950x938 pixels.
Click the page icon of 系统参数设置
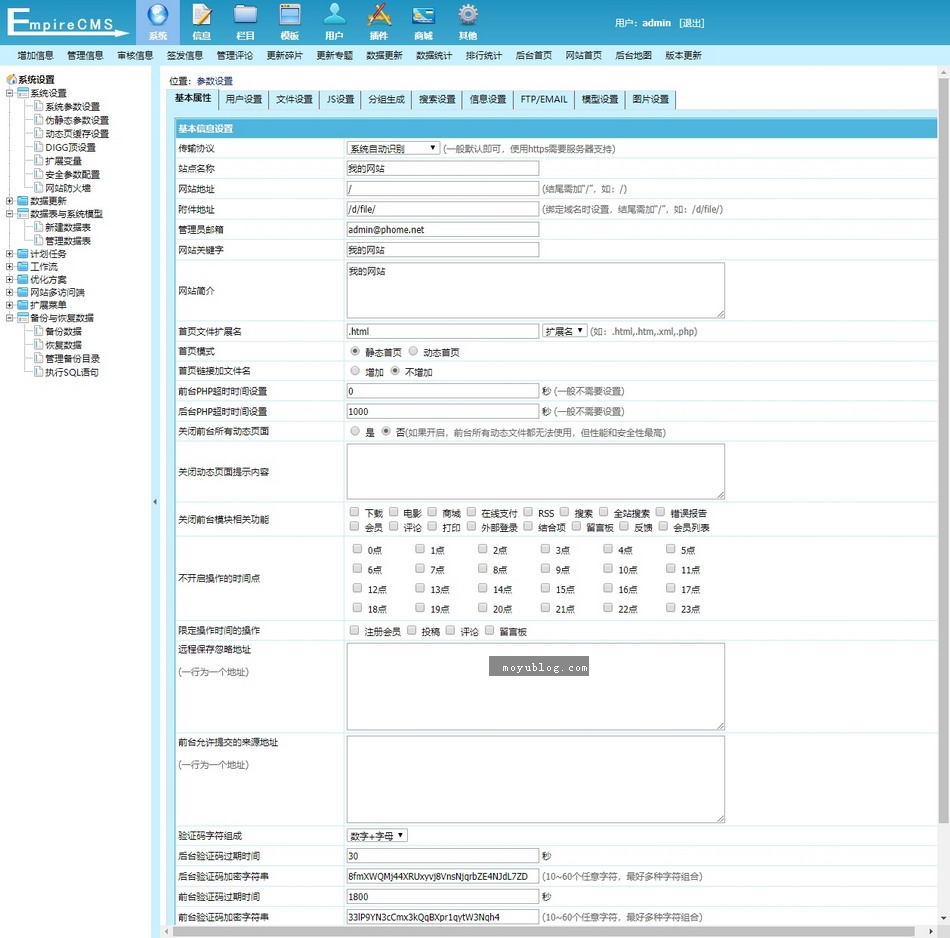(39, 106)
